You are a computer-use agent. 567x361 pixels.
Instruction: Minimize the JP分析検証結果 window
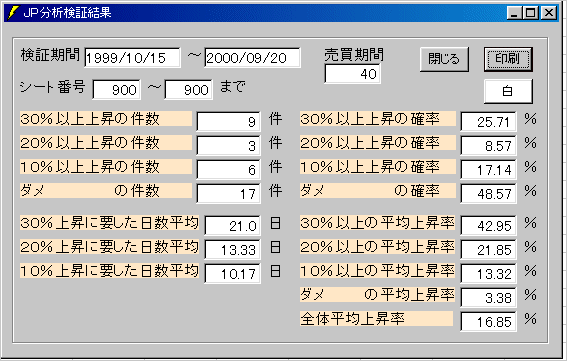click(x=515, y=13)
